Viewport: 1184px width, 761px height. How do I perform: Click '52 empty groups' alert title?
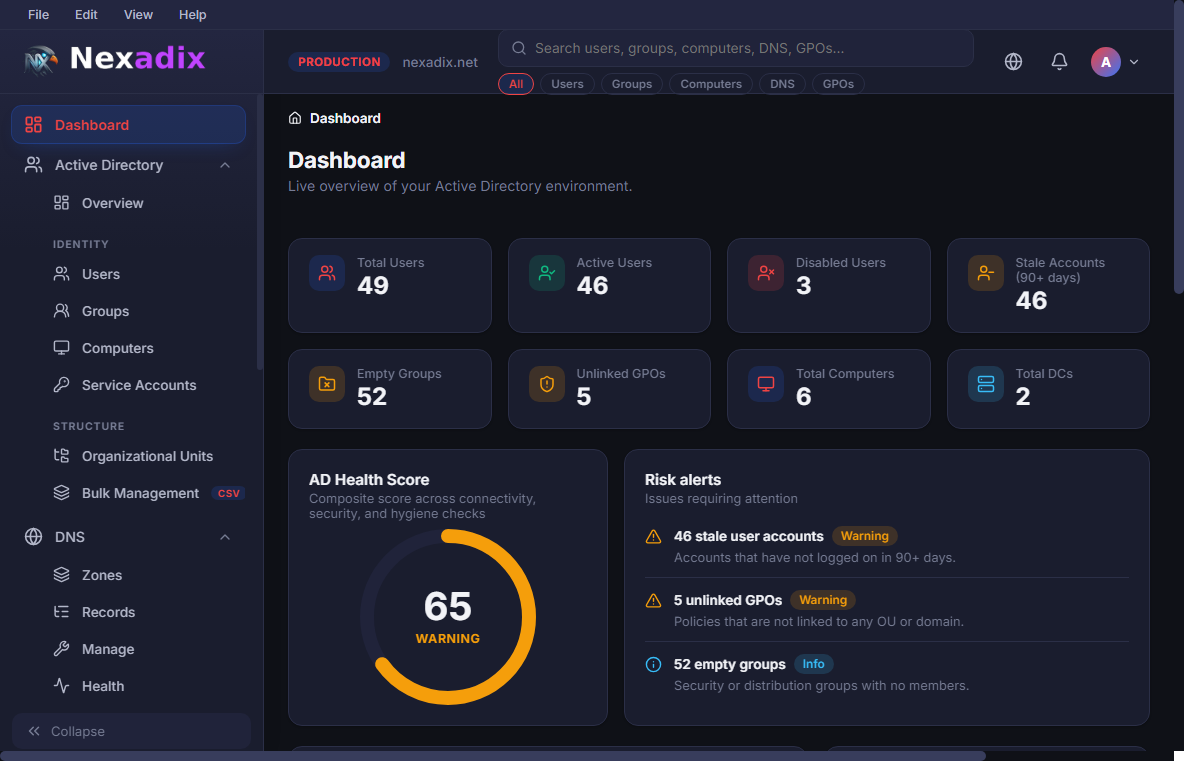729,664
